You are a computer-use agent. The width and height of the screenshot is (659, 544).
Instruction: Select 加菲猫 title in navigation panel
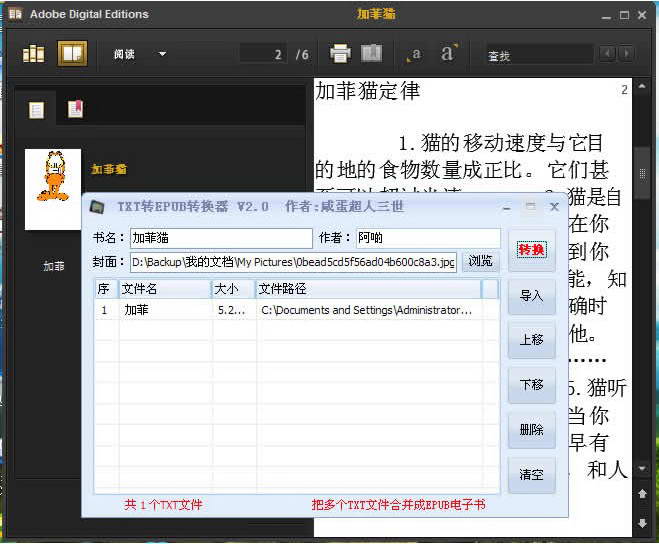coord(109,169)
